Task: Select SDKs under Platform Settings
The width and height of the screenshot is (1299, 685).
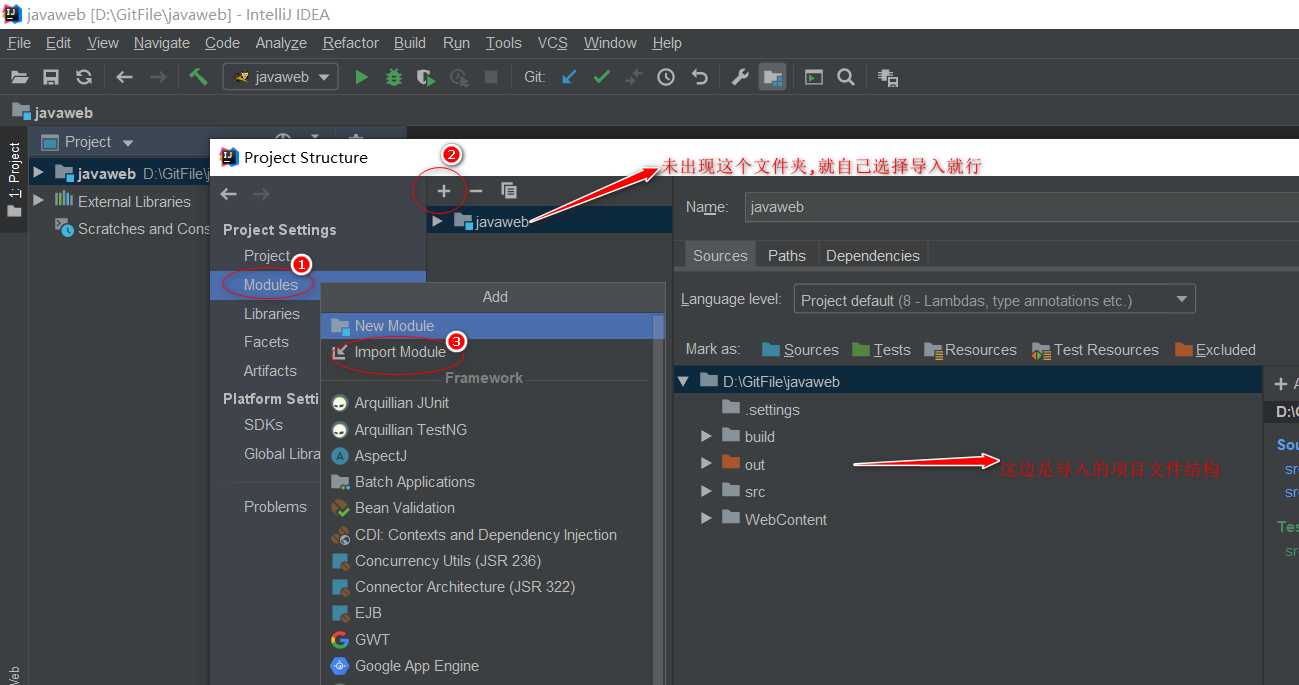Action: coord(264,425)
